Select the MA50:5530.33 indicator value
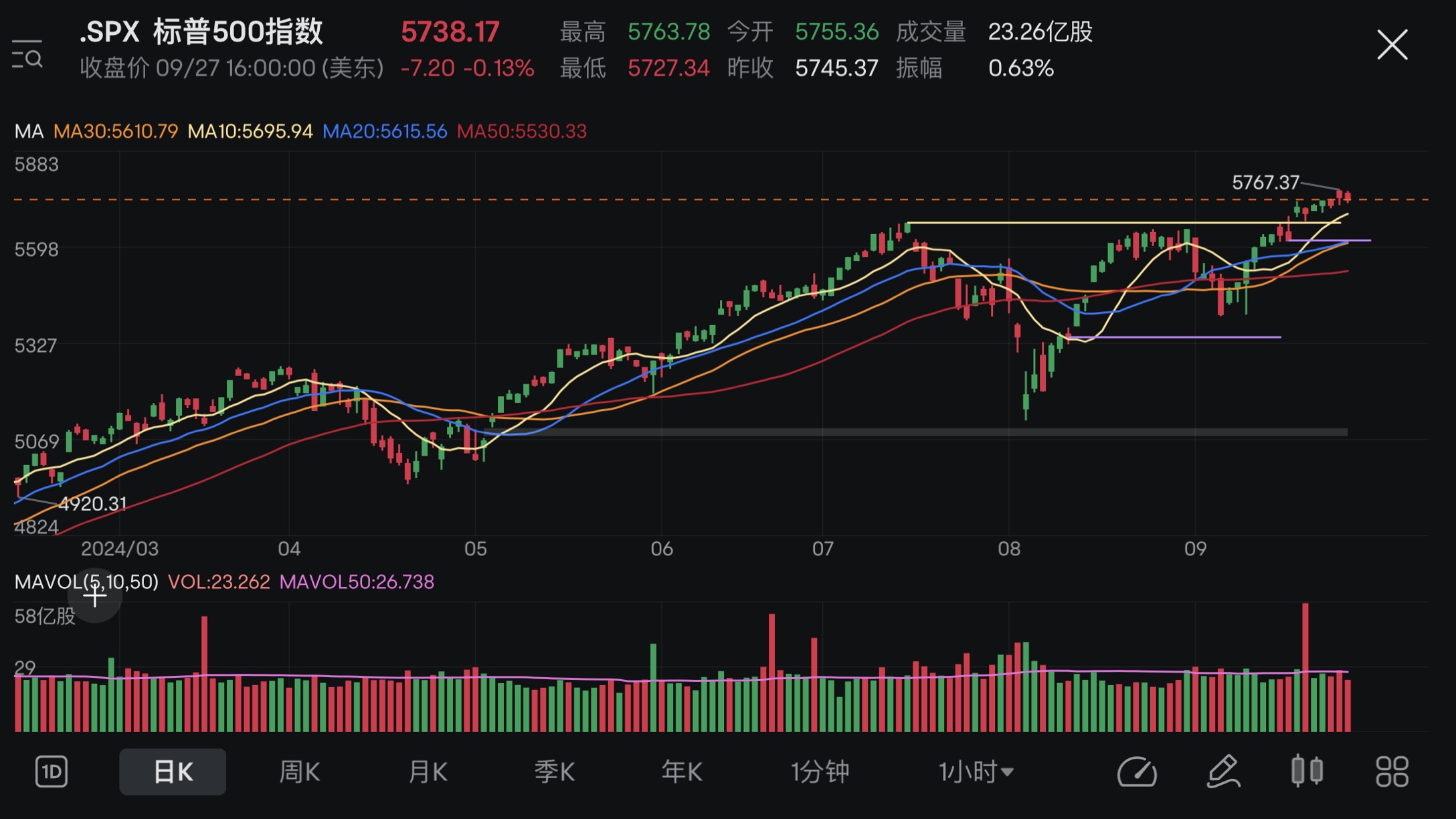This screenshot has height=819, width=1456. coord(522,131)
